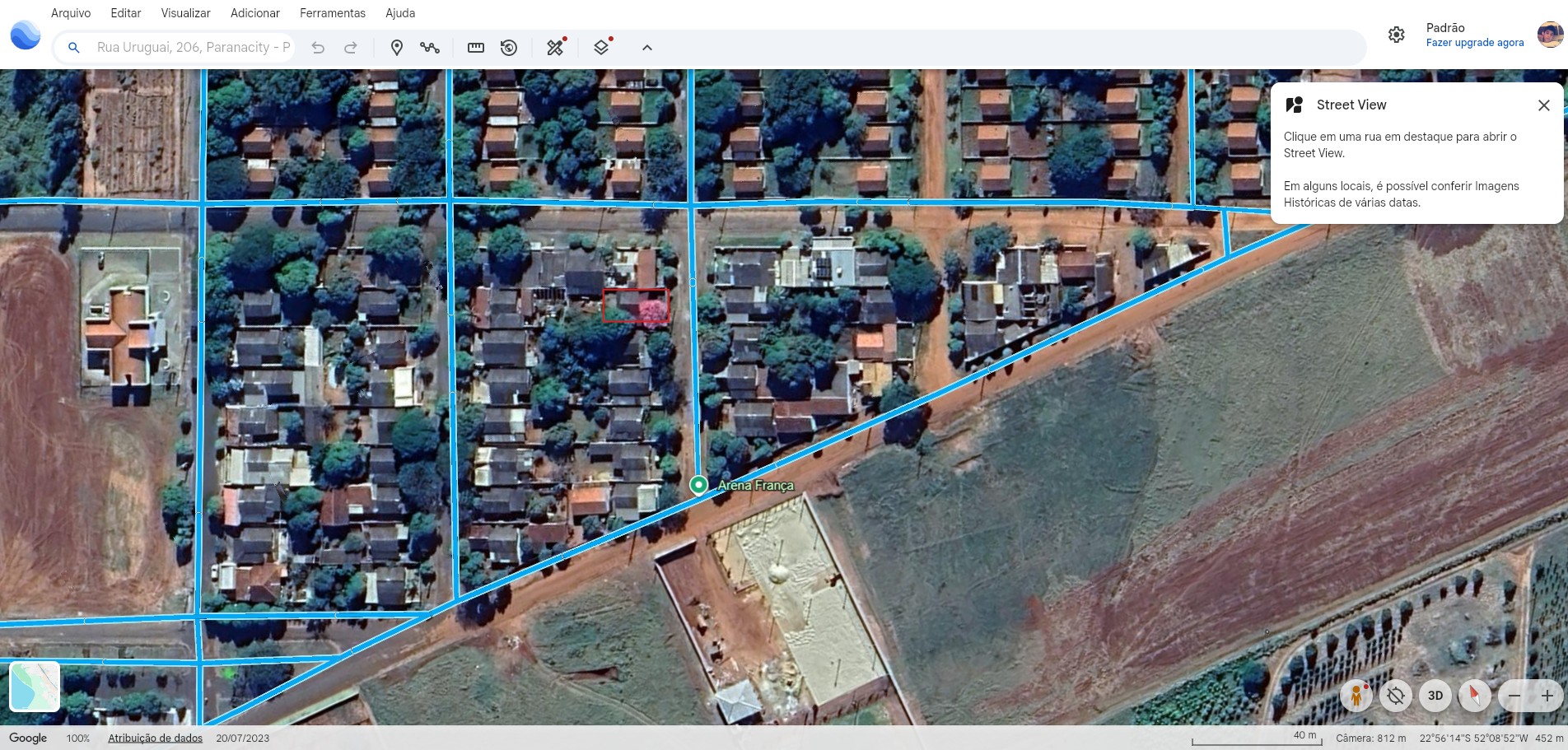Toggle the 3D view button
The width and height of the screenshot is (1568, 750).
1435,696
